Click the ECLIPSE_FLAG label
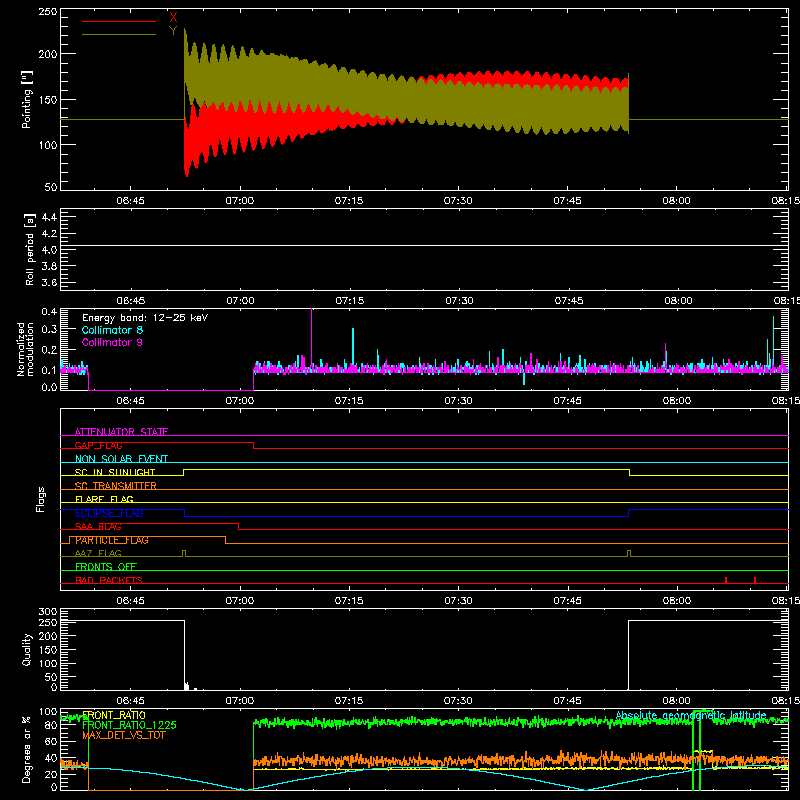800x800 pixels. pyautogui.click(x=110, y=513)
